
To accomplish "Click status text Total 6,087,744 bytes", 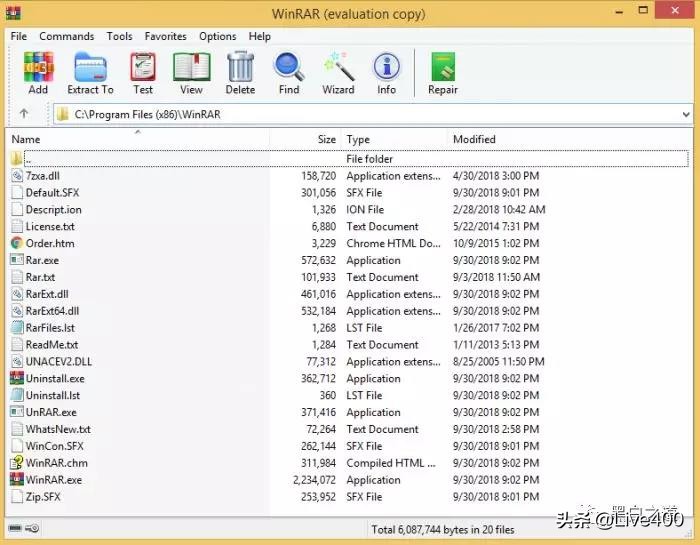I will coord(442,530).
